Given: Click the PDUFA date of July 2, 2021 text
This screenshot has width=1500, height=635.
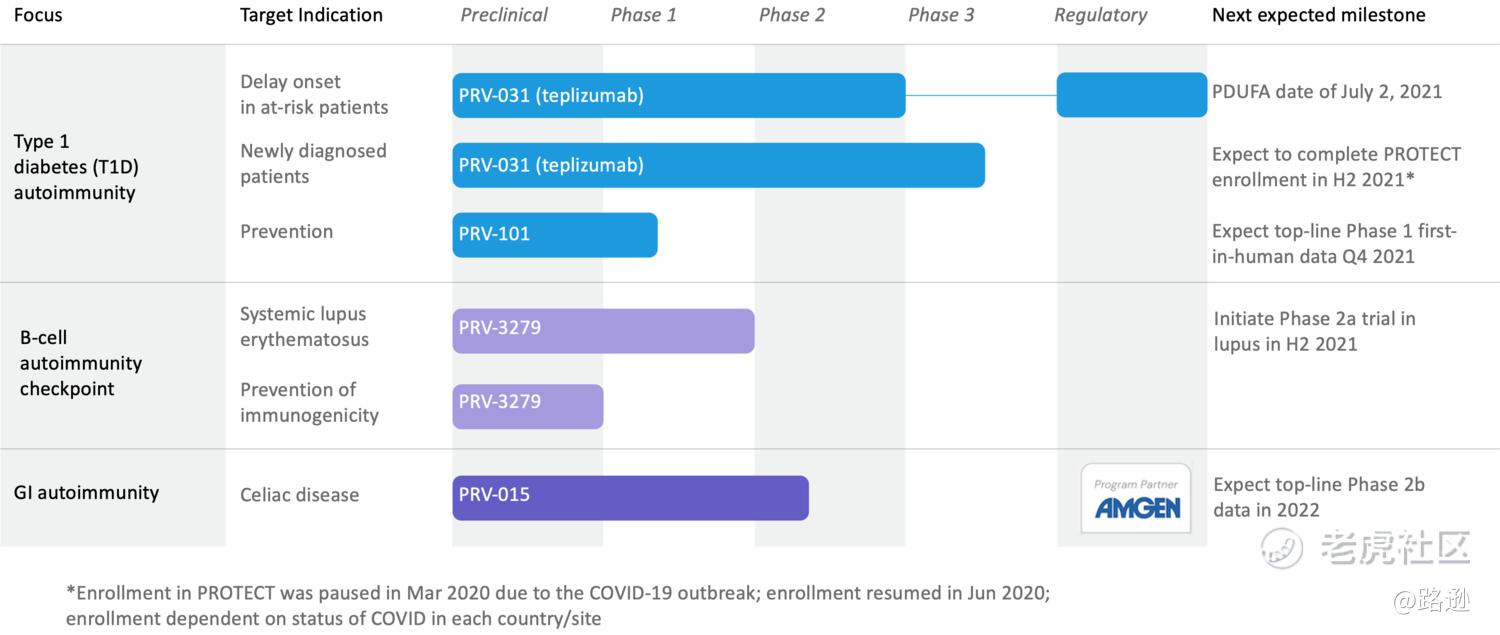Looking at the screenshot, I should [x=1326, y=92].
